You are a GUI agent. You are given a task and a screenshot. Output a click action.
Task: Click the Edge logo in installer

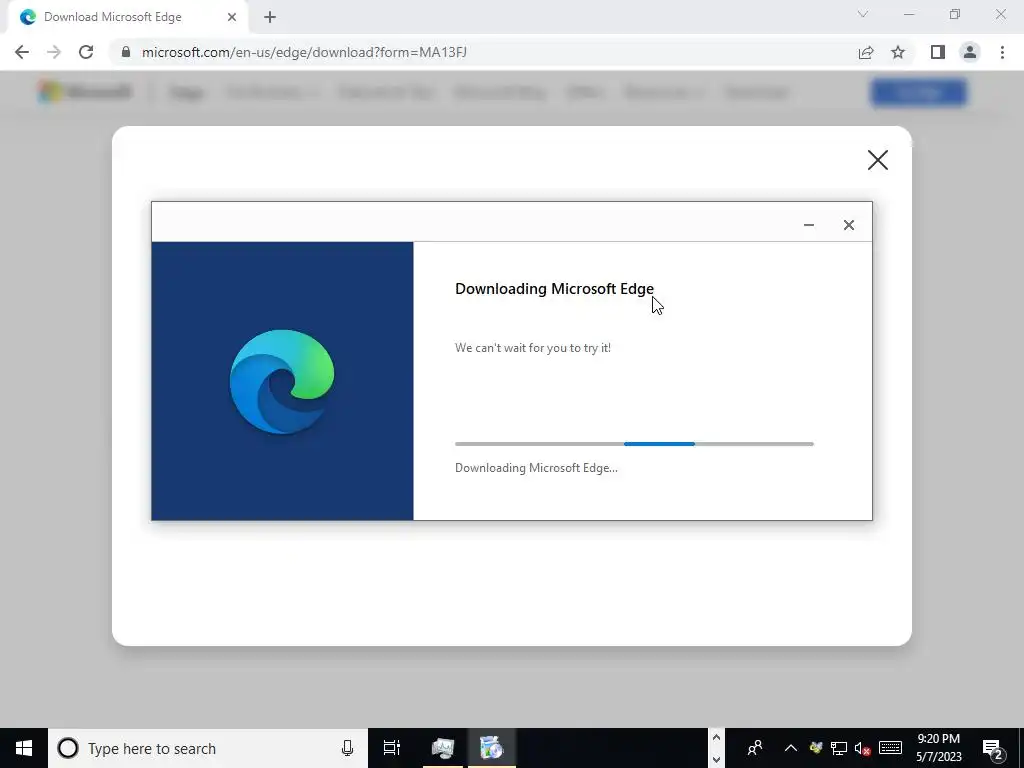282,381
